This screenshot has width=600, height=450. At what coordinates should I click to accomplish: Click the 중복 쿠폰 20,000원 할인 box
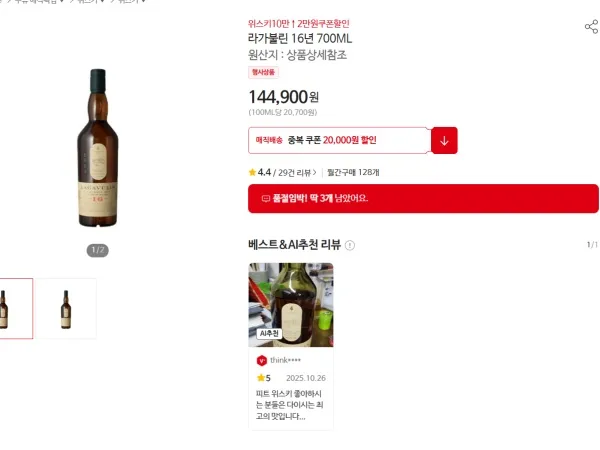click(x=340, y=140)
